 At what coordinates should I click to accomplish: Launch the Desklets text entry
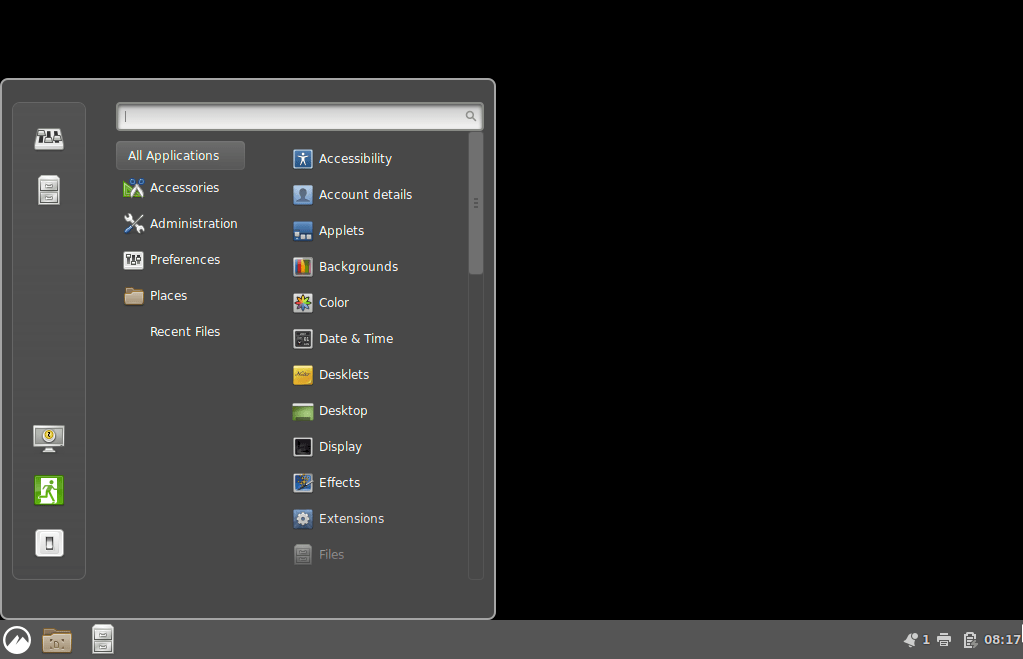coord(344,375)
